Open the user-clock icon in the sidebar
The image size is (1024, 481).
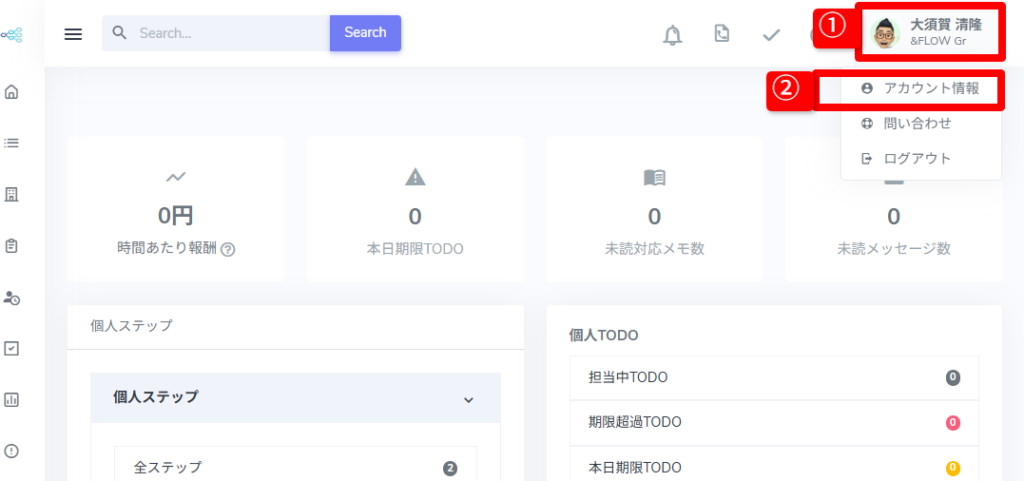(x=12, y=297)
